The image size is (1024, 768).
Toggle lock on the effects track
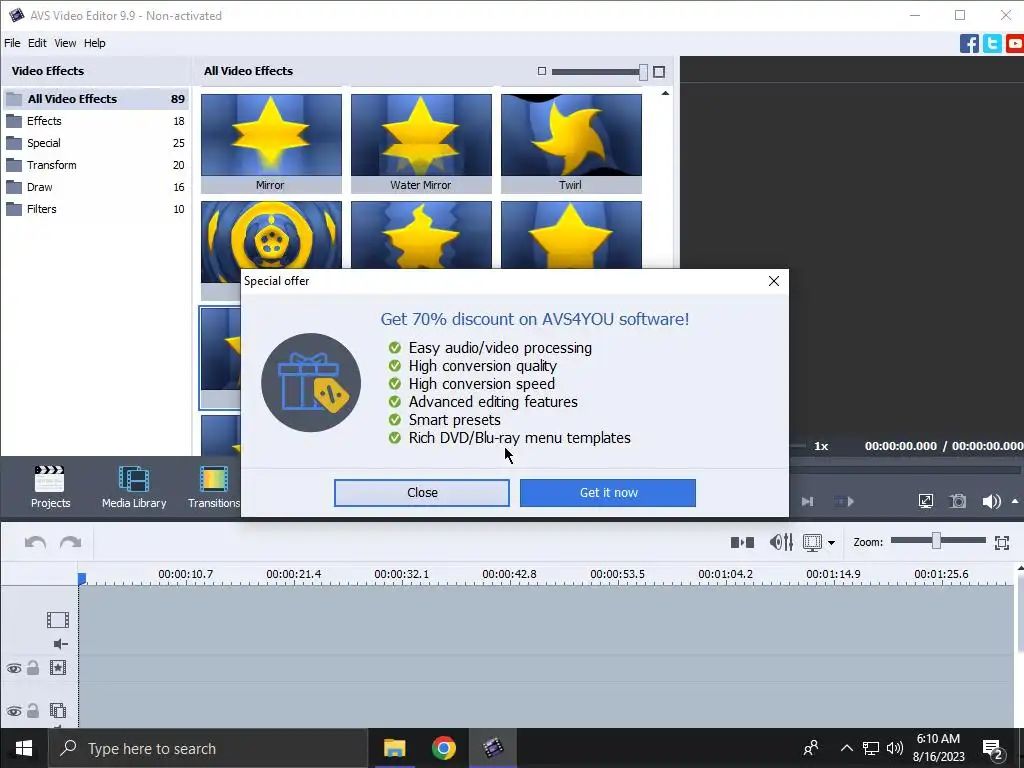33,667
